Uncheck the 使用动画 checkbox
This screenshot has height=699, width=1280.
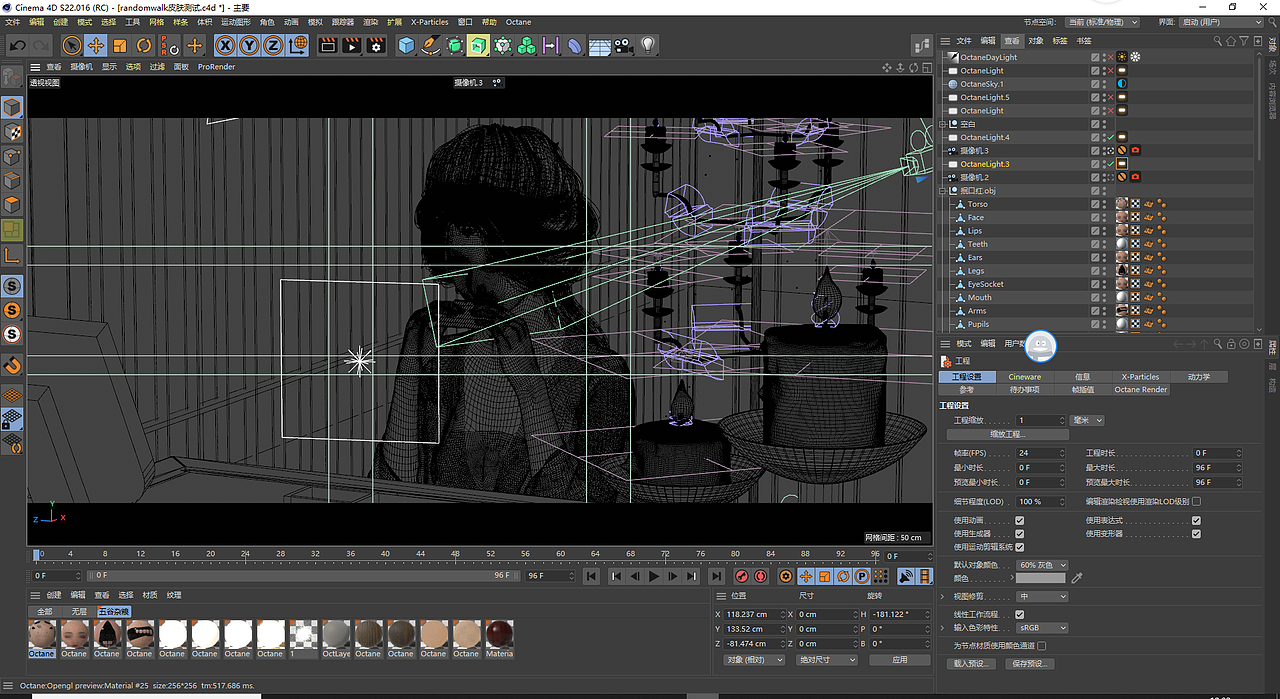coord(1019,521)
